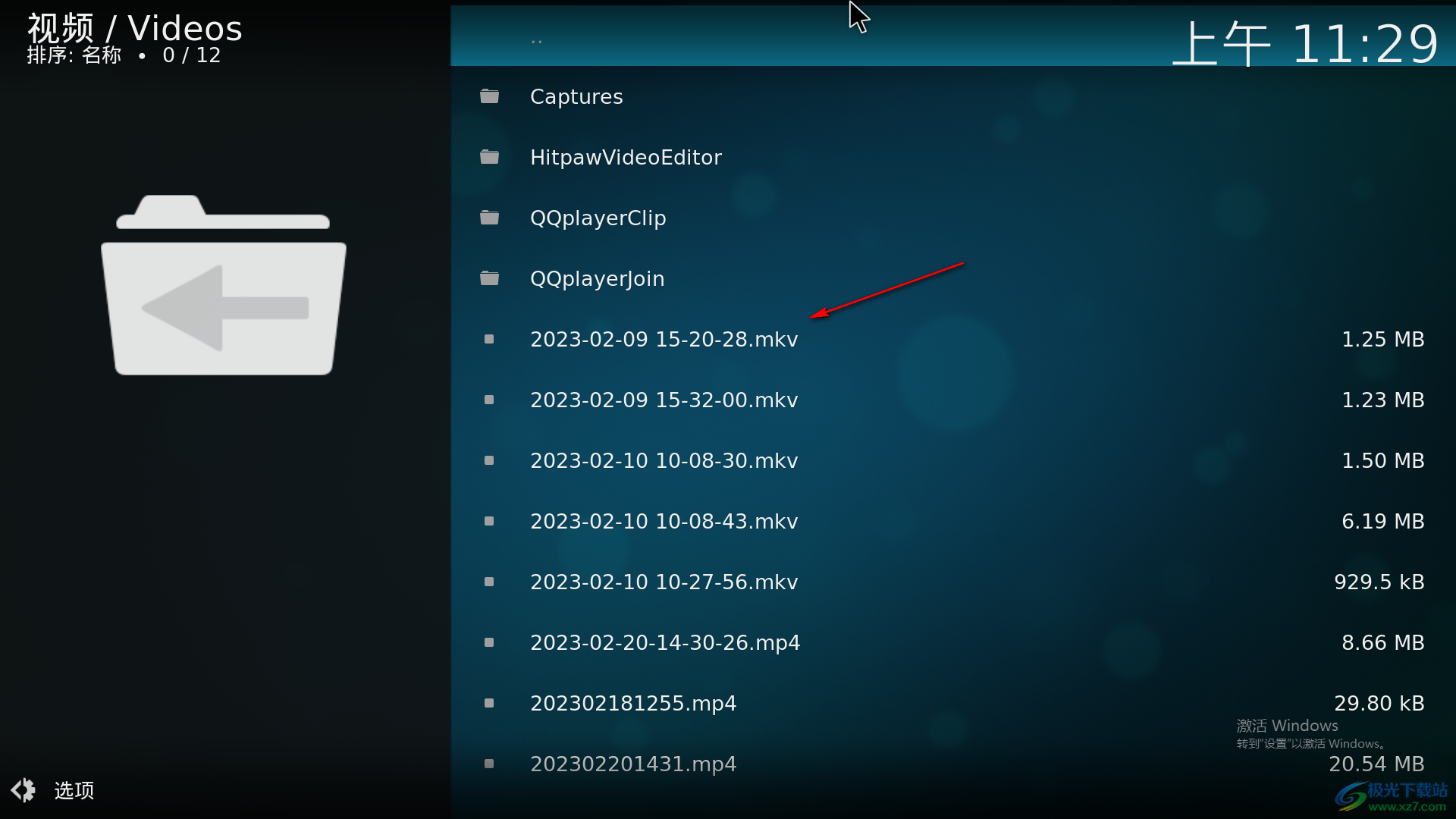Click the file icon for 2023-02-10 10-27-56.mkv
Screen dimensions: 1456x819
click(489, 582)
